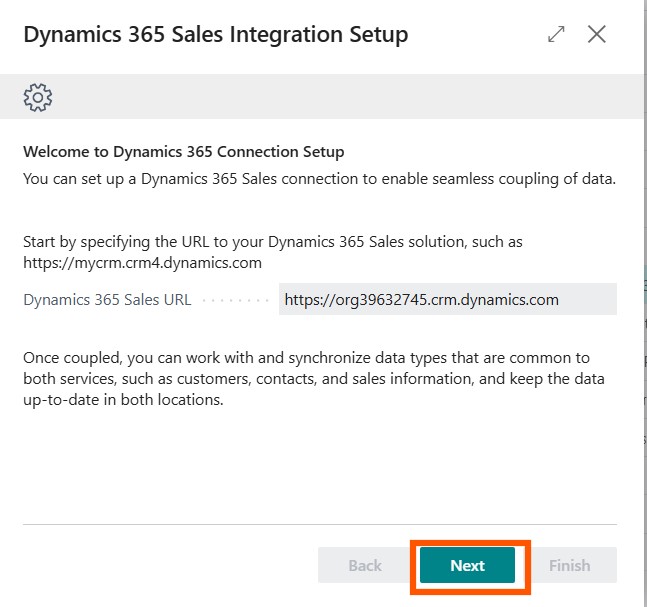Click the dotted leader line before the URL field

click(x=236, y=300)
